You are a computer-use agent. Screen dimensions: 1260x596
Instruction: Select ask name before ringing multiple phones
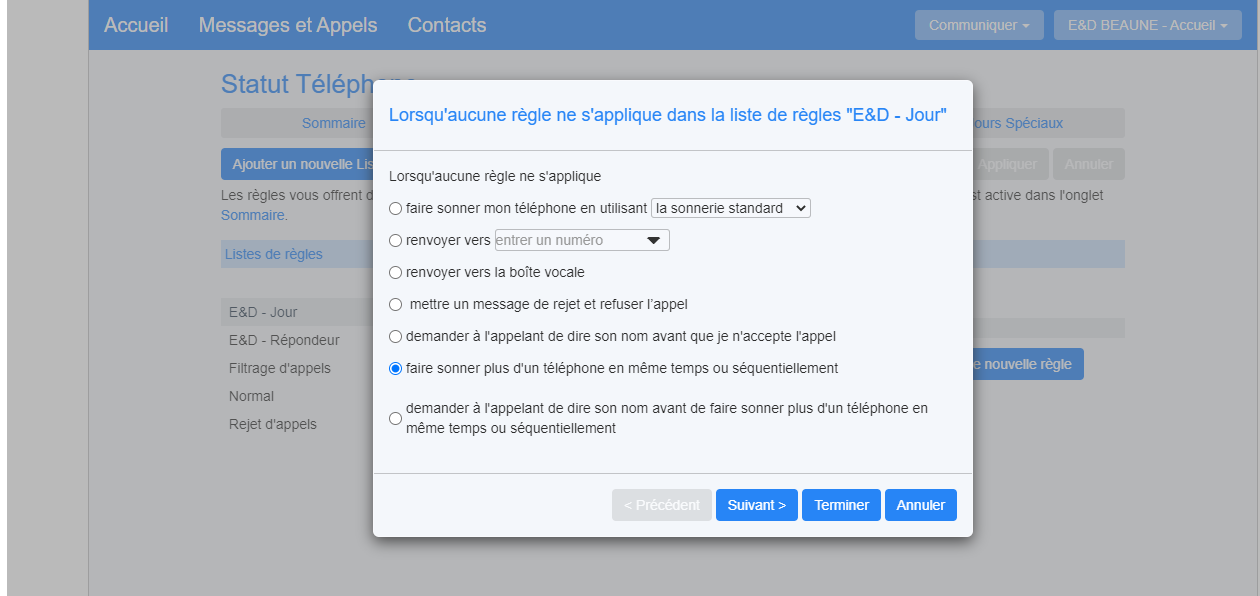[395, 419]
